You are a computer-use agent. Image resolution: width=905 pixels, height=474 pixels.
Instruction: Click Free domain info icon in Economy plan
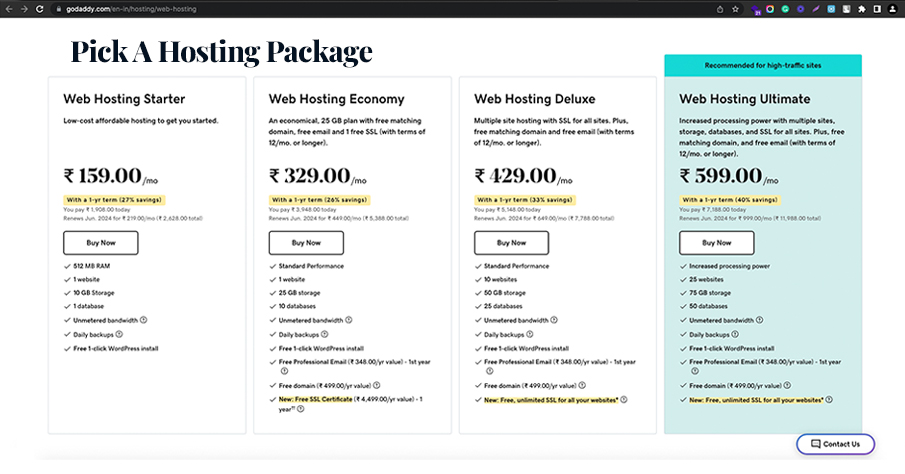[x=377, y=385]
